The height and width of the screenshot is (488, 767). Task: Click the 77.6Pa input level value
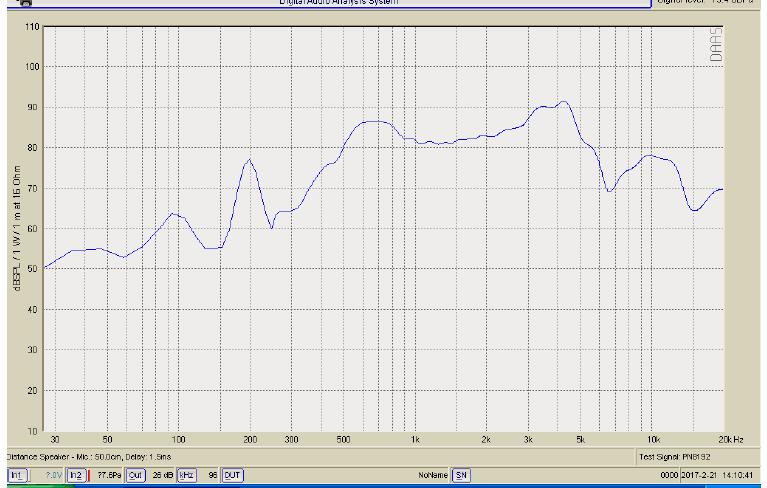109,475
